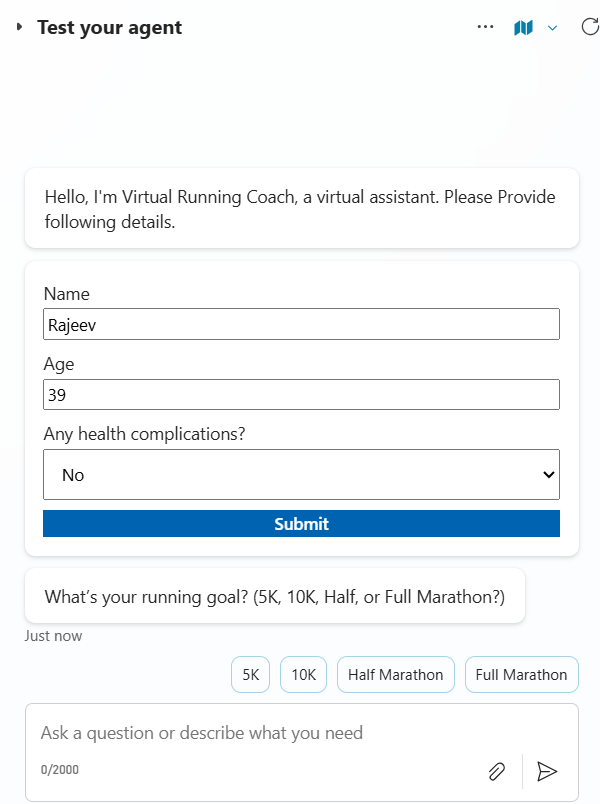This screenshot has height=804, width=600.
Task: Choose the 10K quick reply
Action: pos(303,675)
